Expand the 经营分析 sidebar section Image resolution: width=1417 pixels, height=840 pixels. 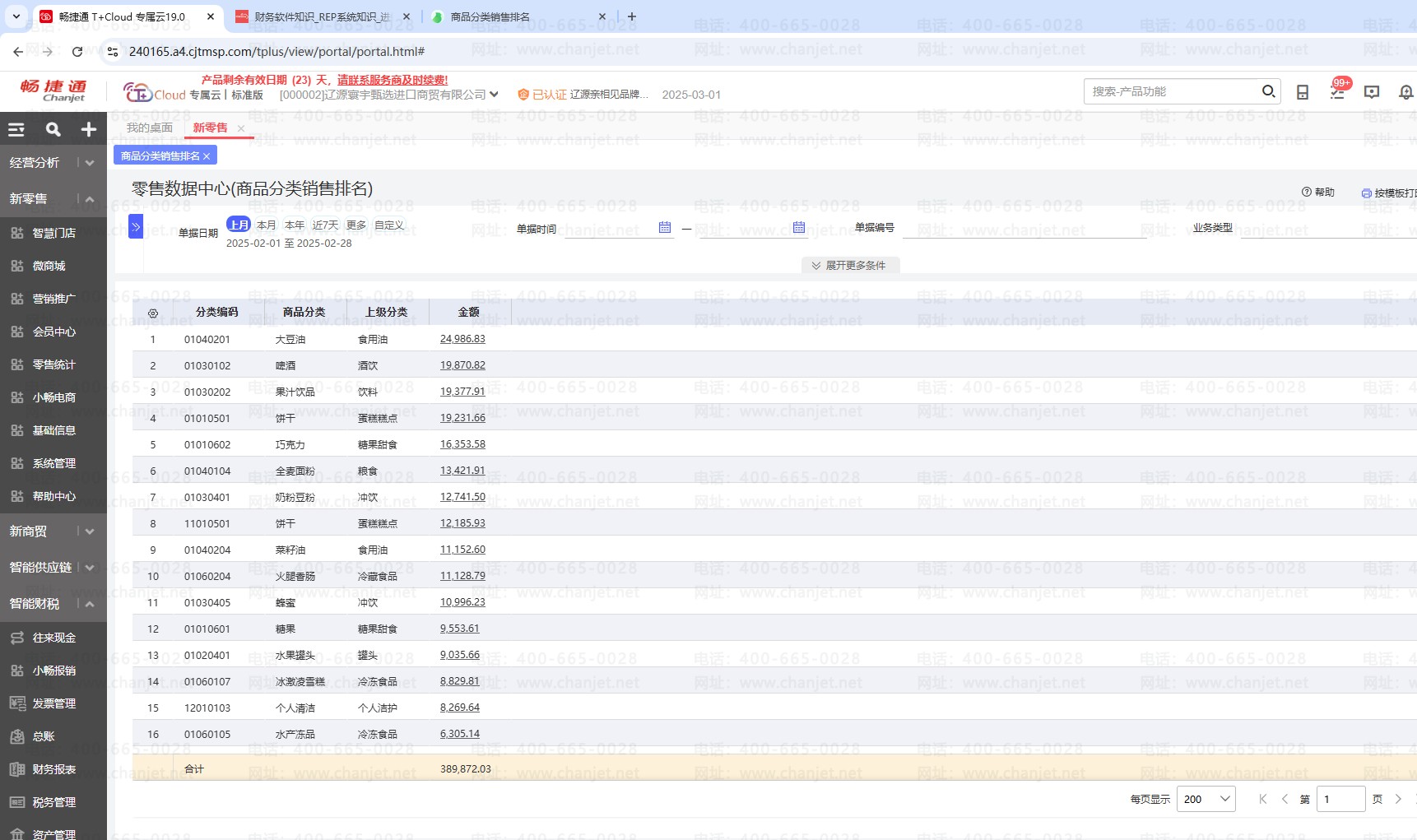click(90, 163)
